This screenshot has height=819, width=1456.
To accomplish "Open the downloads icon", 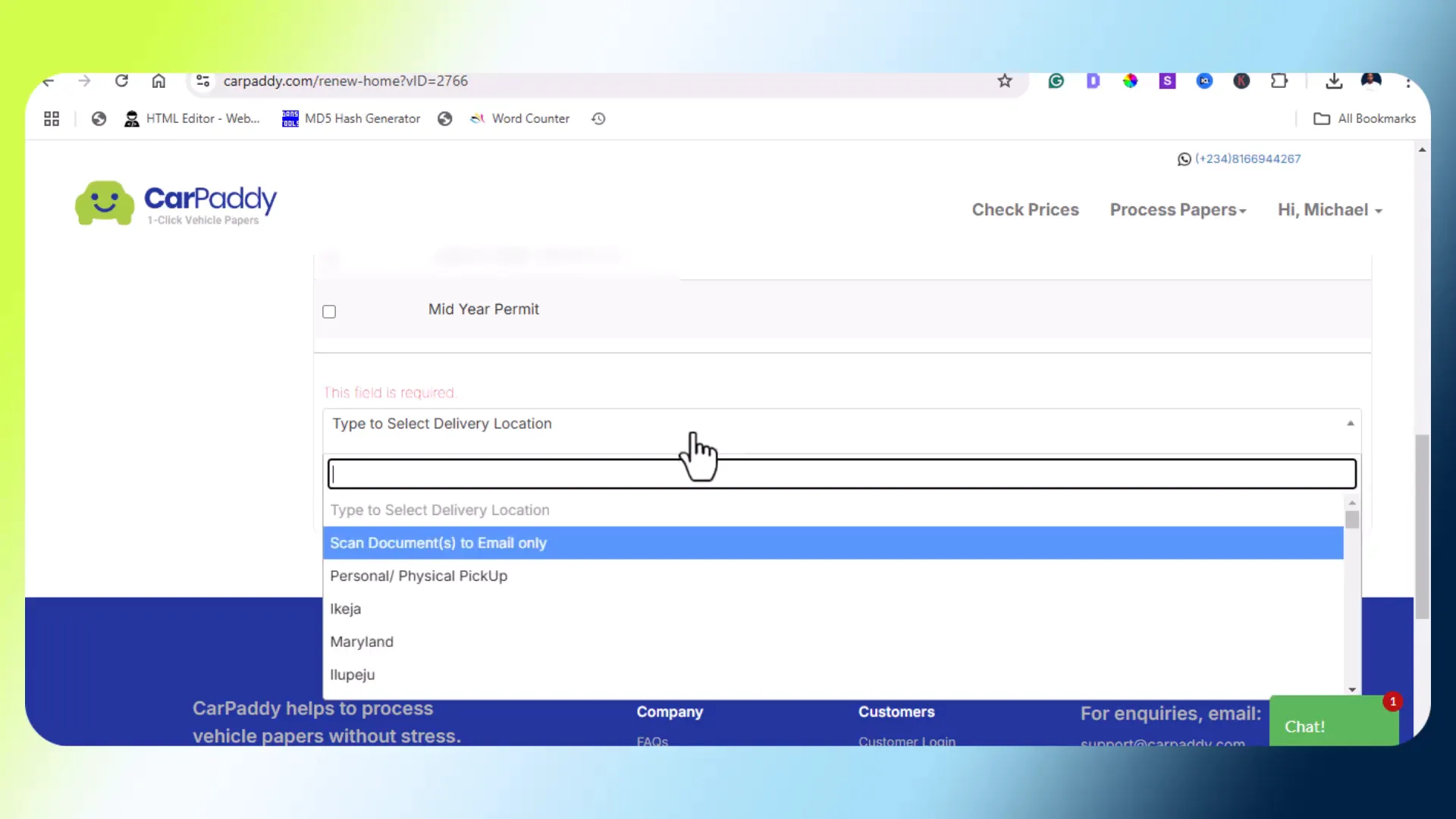I will click(x=1334, y=81).
